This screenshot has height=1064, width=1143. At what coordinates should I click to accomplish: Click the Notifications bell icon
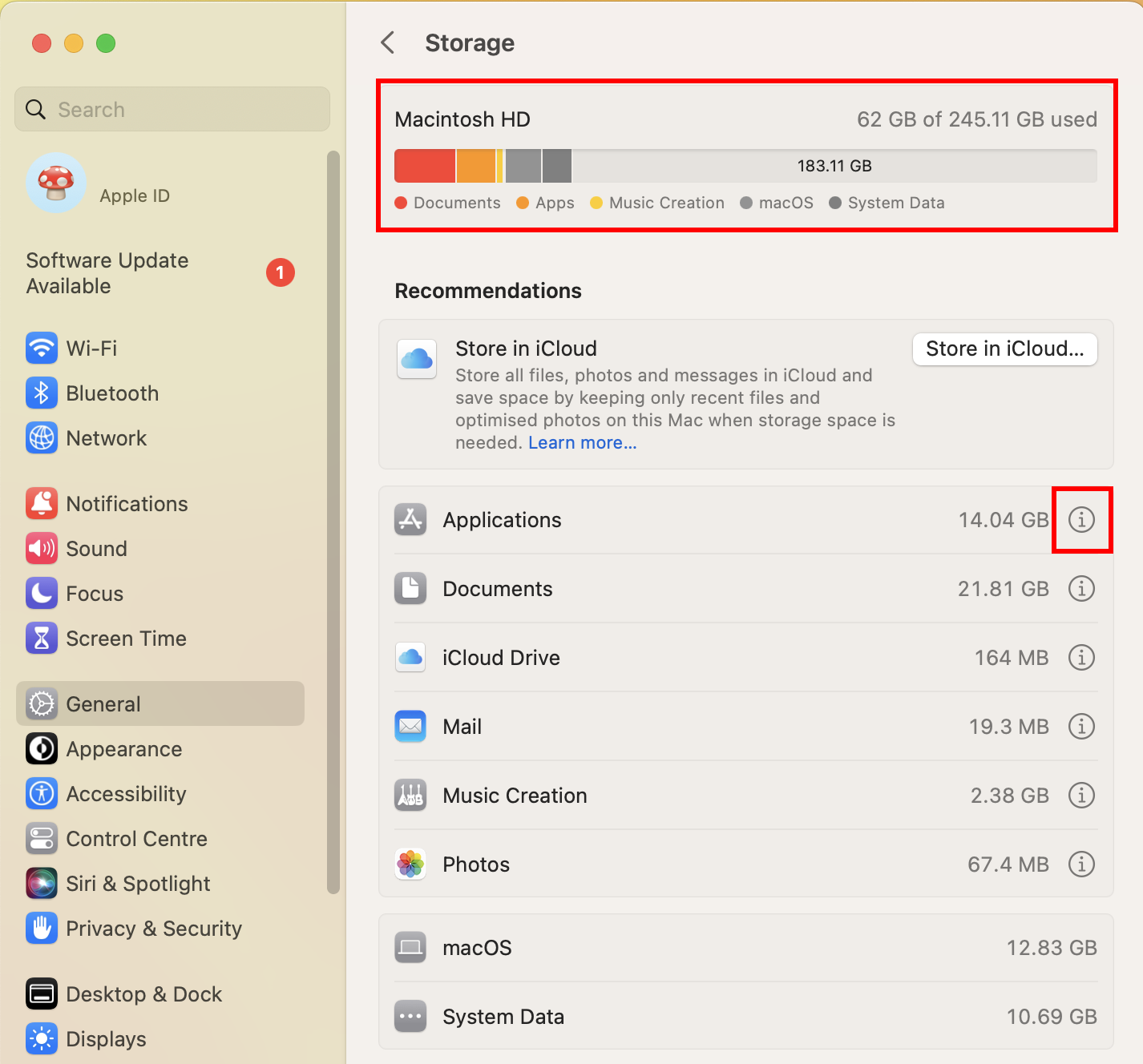[x=42, y=504]
